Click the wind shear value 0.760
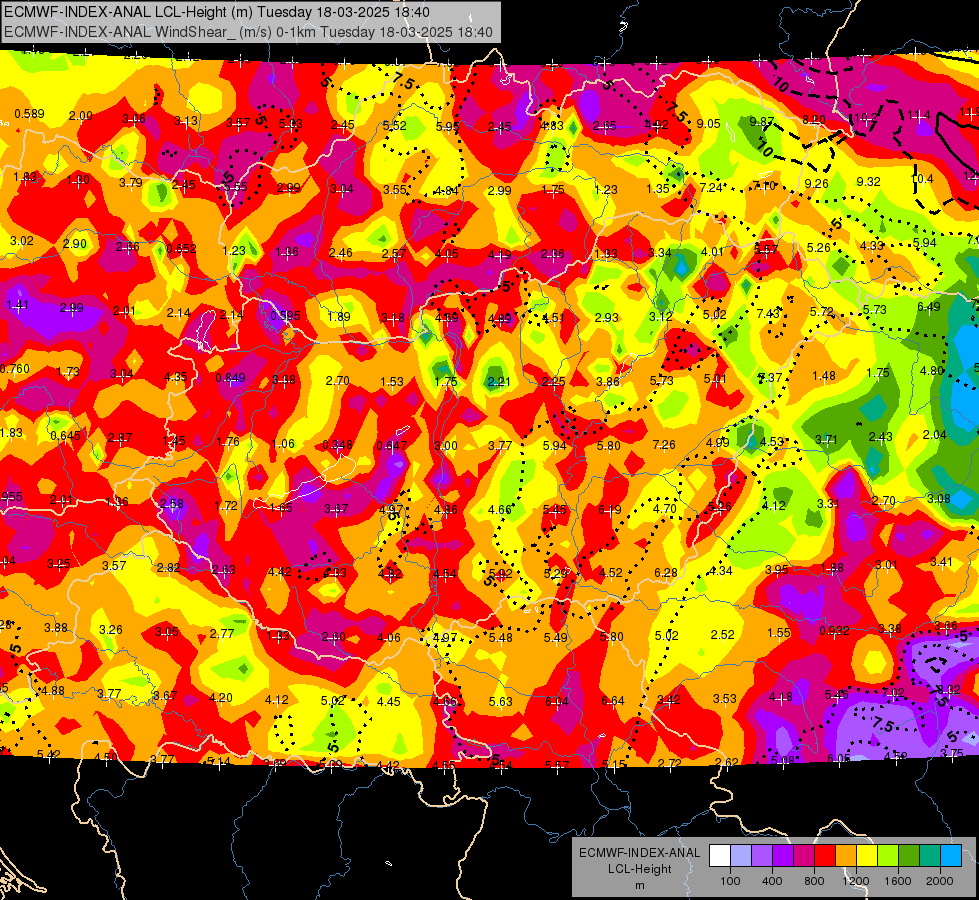Screen dimensions: 979x900 (14, 368)
